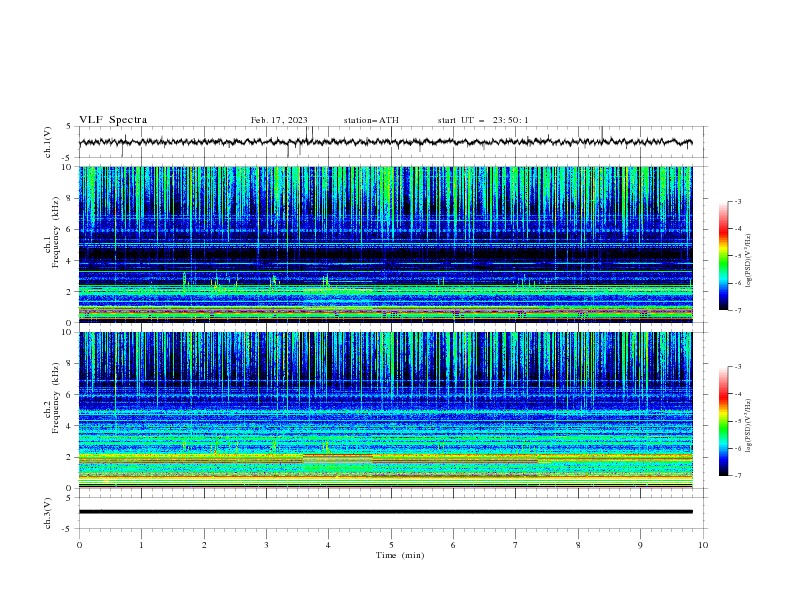Click the "ch.1(V)" waveform axis label
The image size is (792, 612).
(x=48, y=142)
